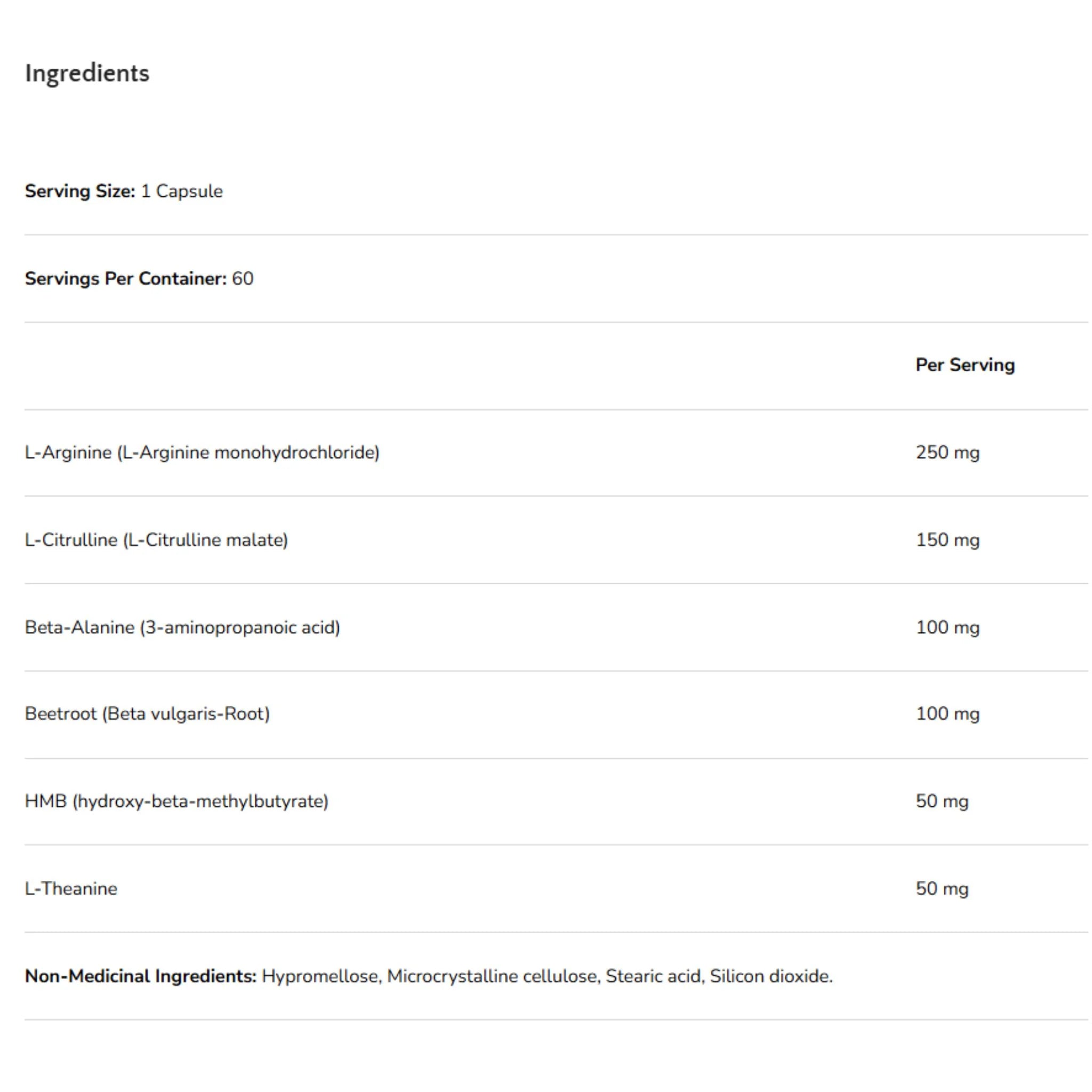This screenshot has height=1092, width=1092.
Task: Click the 1 Capsule serving value
Action: 182,191
